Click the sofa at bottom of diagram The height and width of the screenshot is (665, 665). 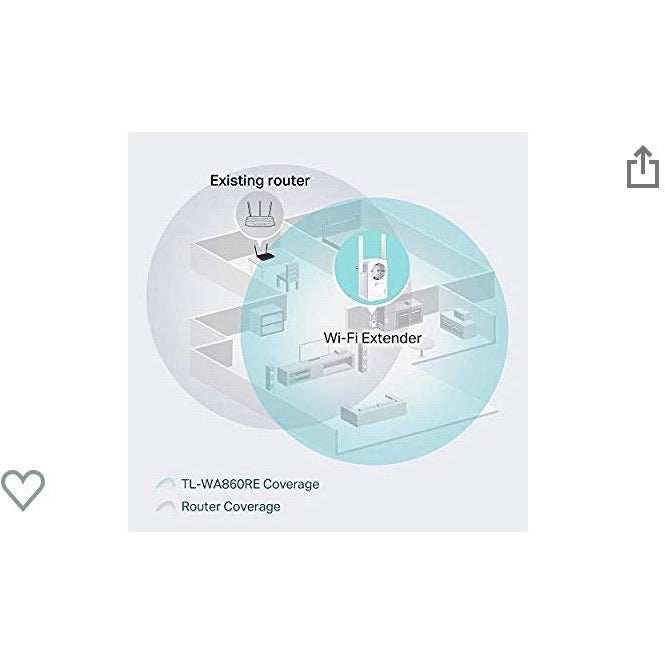pos(373,408)
